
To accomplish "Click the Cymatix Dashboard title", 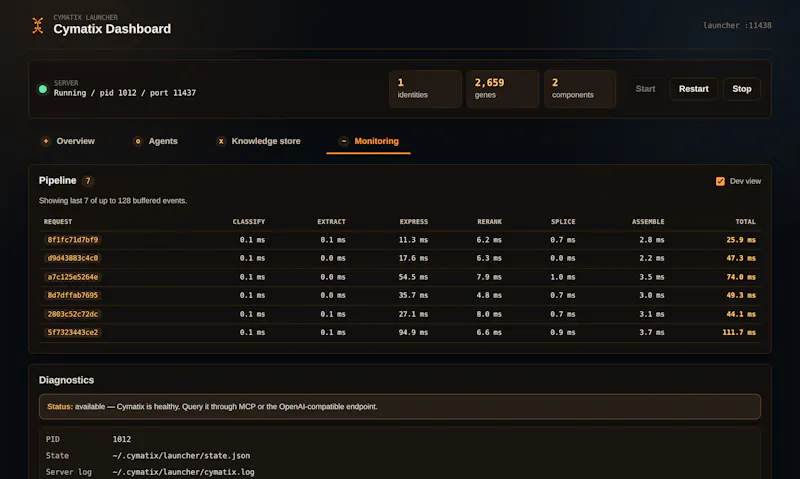I will [x=112, y=29].
